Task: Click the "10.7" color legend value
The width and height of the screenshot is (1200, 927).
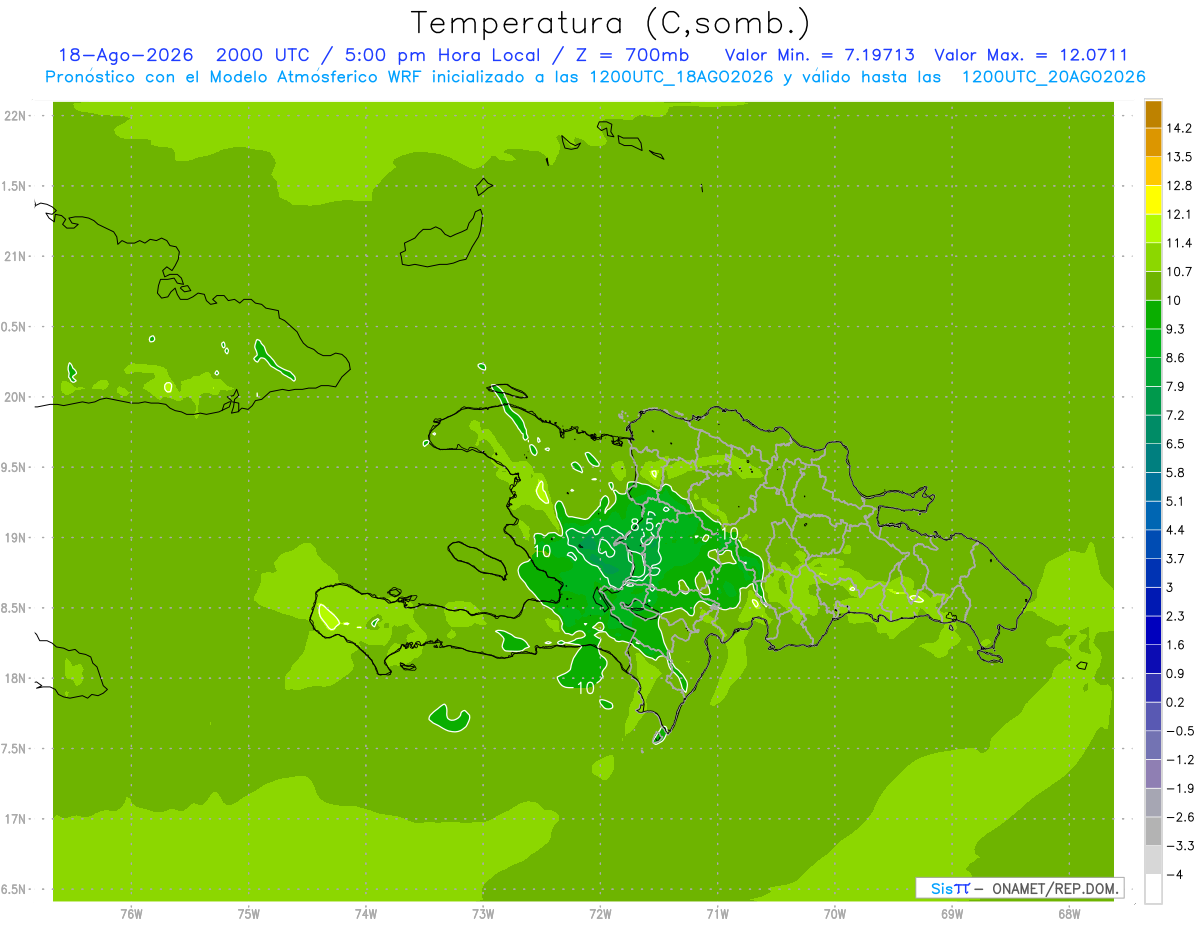Action: 1179,271
